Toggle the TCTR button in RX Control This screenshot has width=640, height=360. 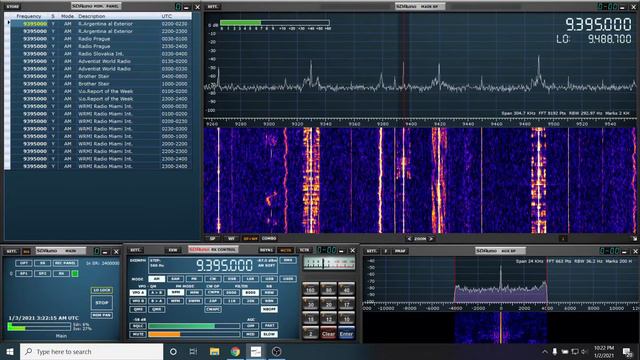[304, 250]
